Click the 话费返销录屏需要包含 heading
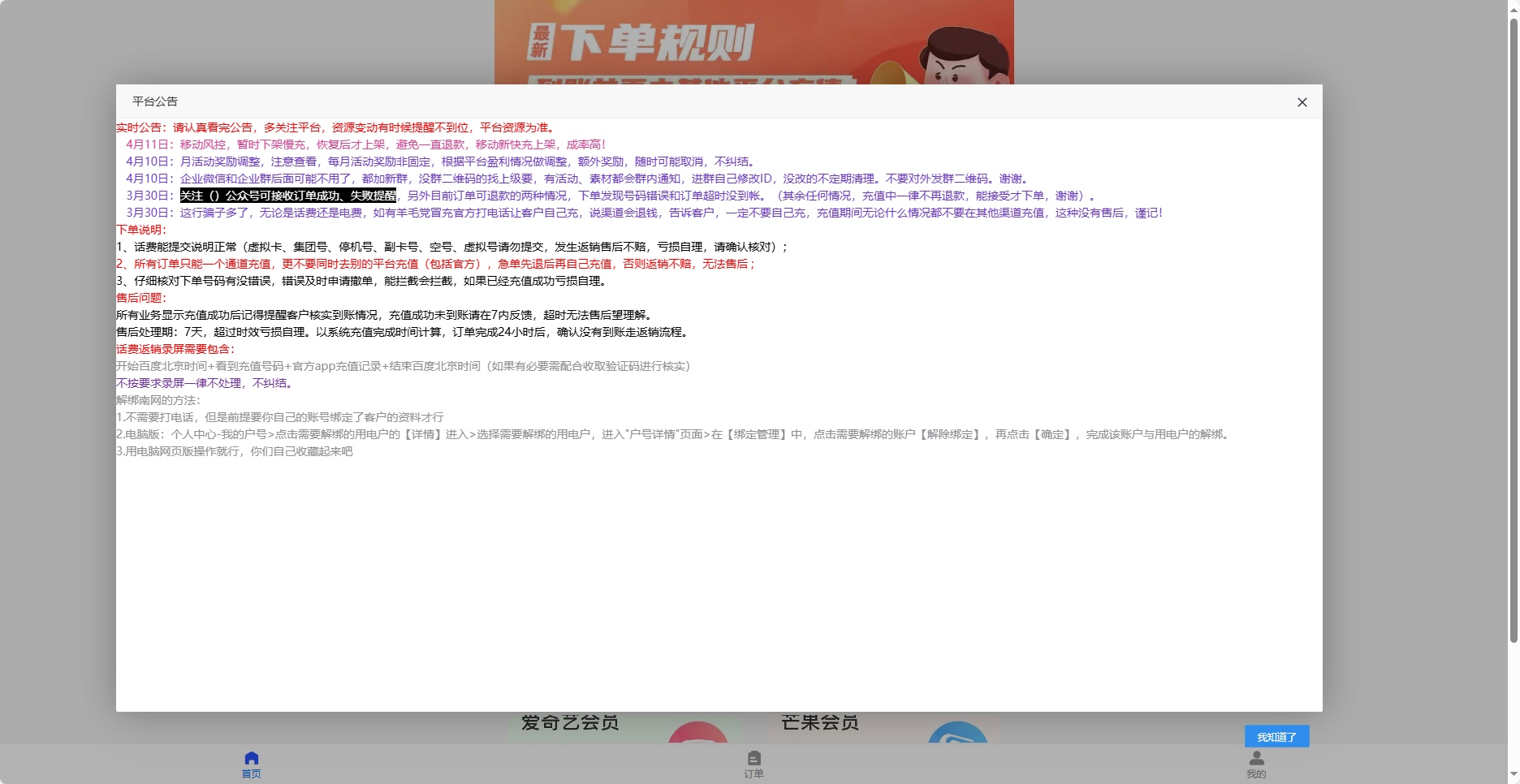The width and height of the screenshot is (1520, 784). [x=175, y=349]
